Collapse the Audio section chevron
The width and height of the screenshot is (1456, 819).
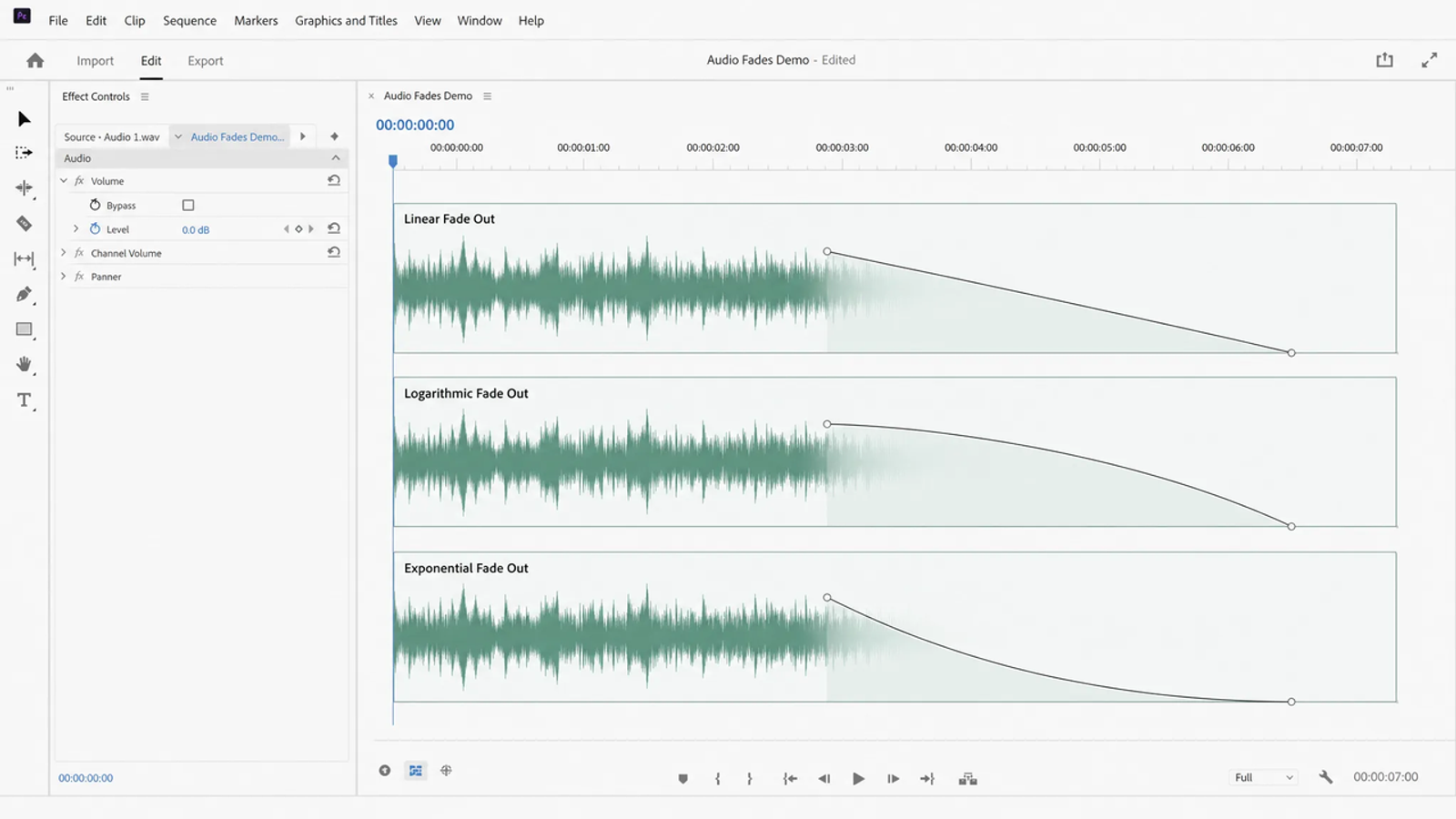(x=336, y=158)
